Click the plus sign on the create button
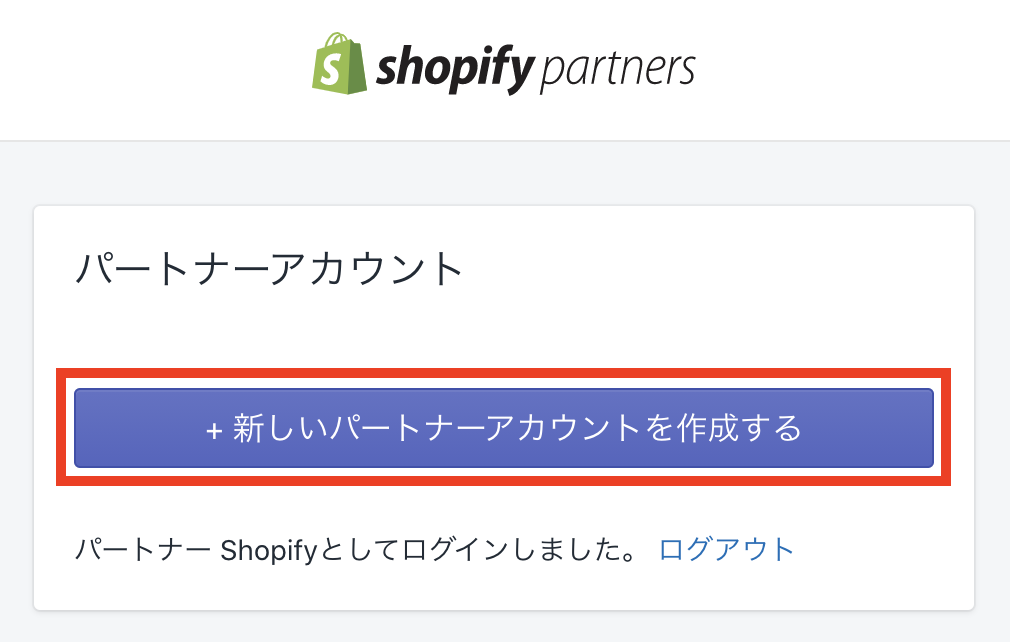The width and height of the screenshot is (1010, 642). pos(214,430)
